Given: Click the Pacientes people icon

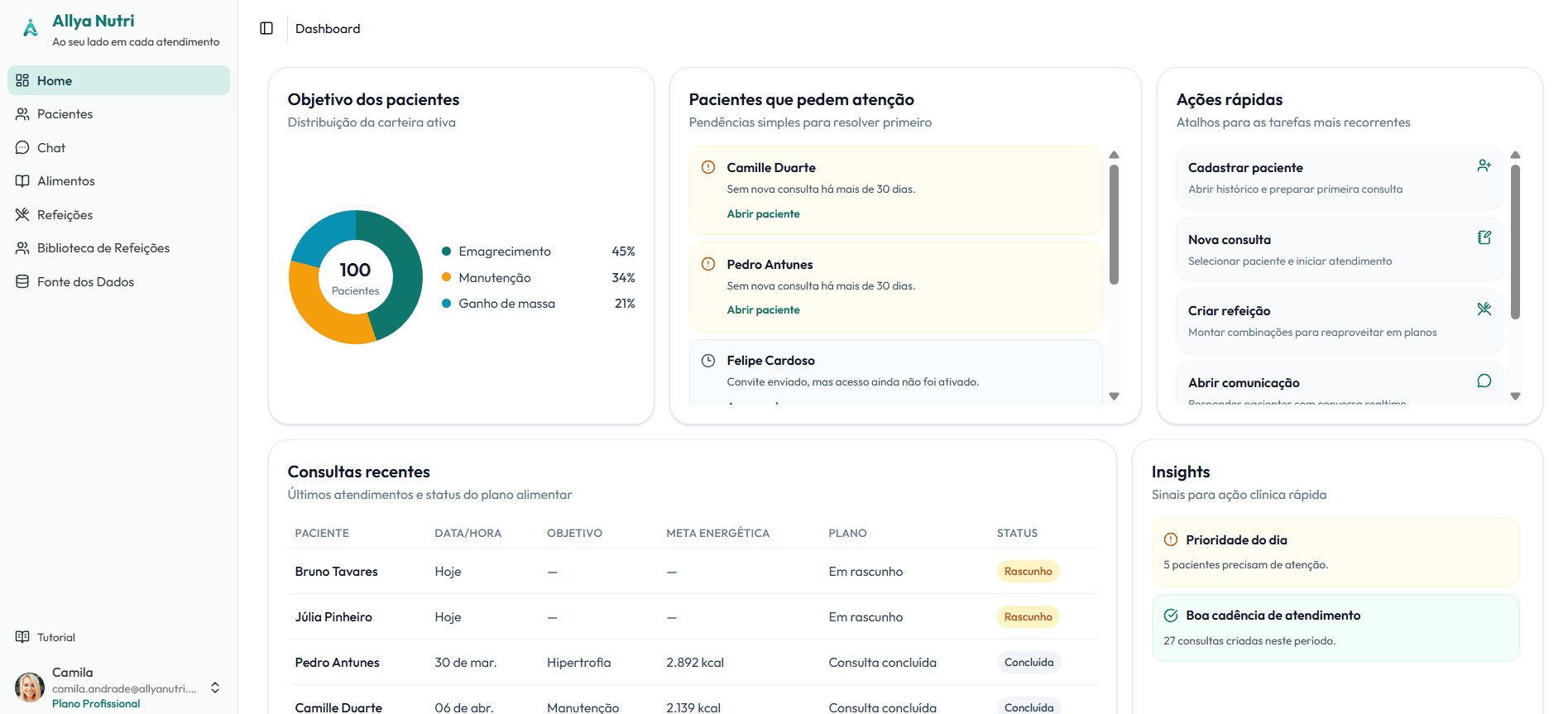Looking at the screenshot, I should click(22, 114).
